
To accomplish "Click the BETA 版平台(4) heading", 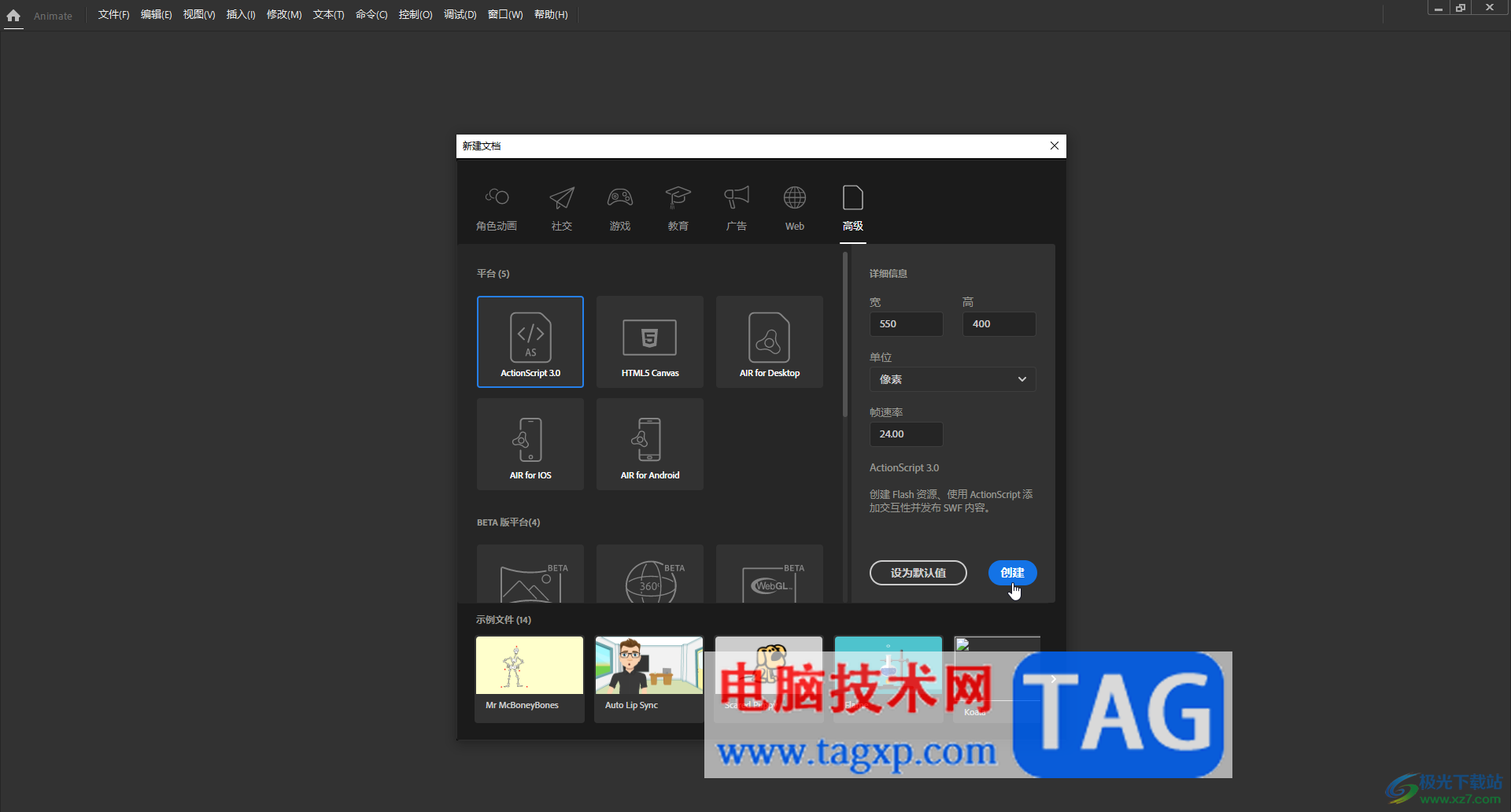I will point(508,522).
